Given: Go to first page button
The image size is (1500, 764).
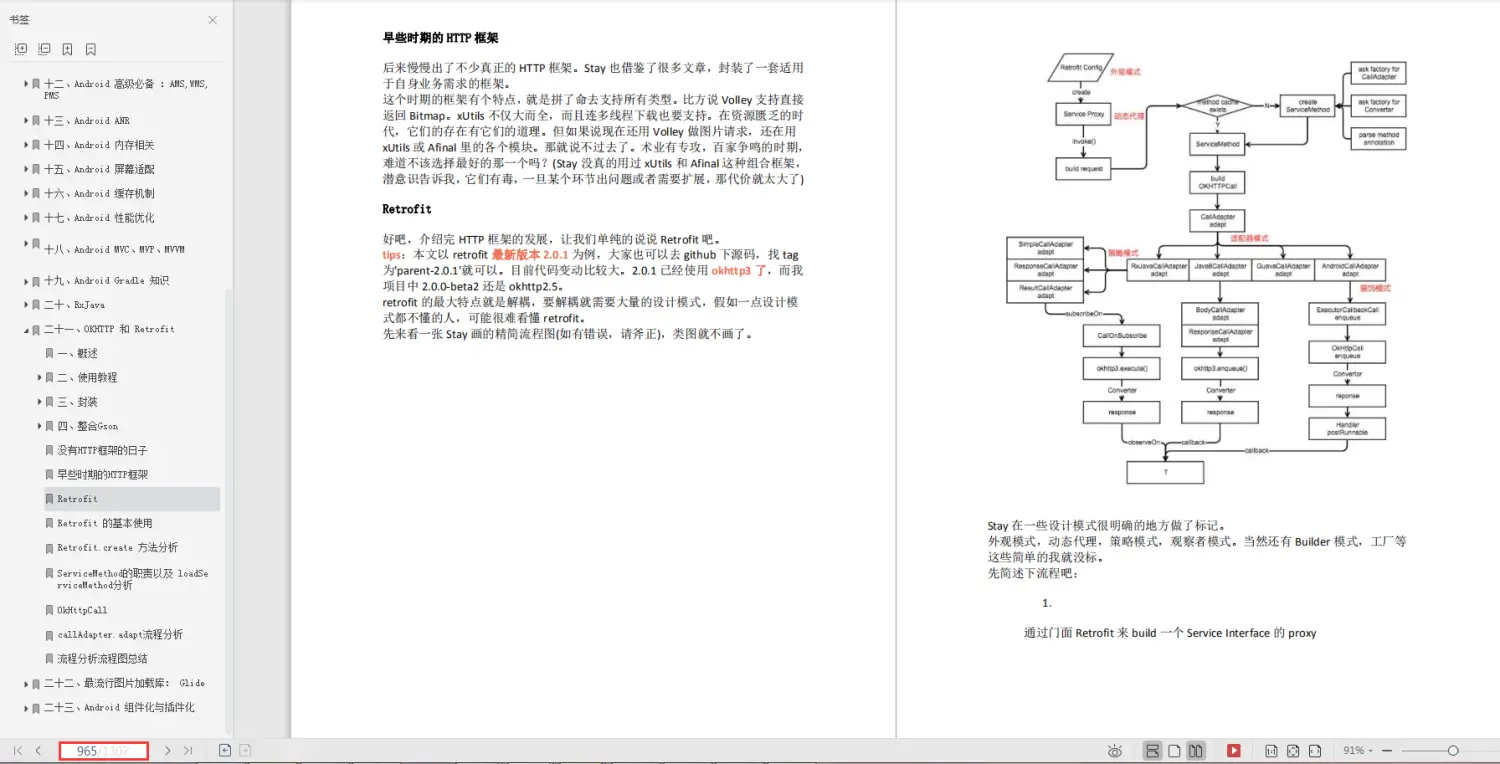Looking at the screenshot, I should point(18,750).
